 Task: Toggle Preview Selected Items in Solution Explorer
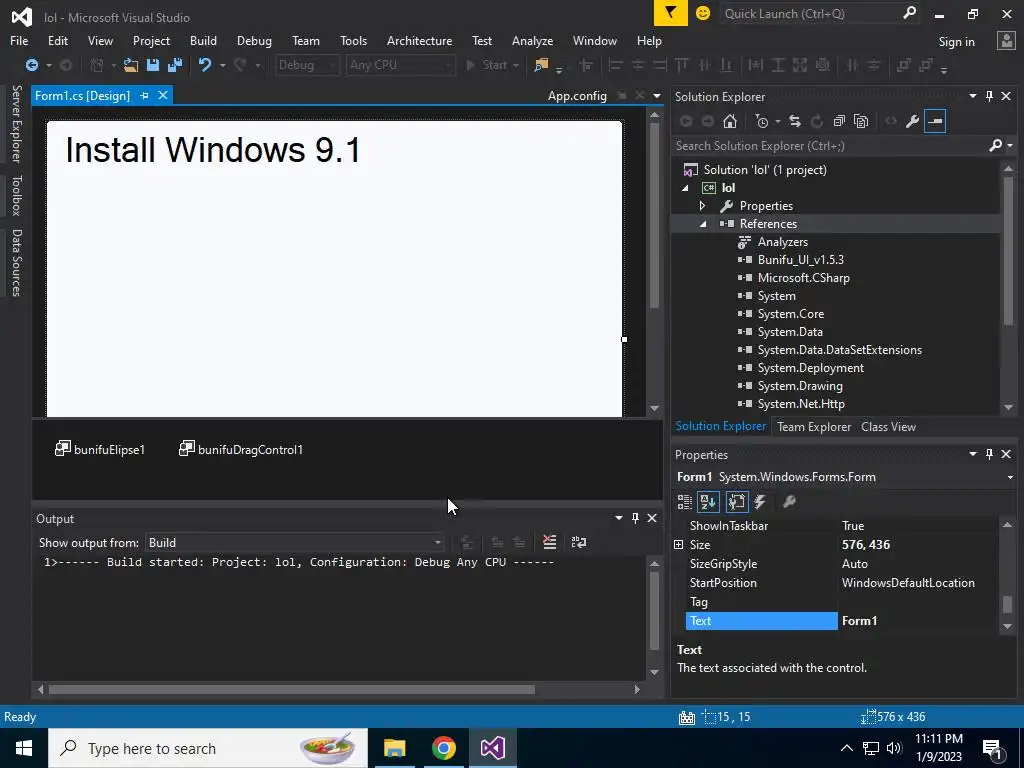click(935, 121)
